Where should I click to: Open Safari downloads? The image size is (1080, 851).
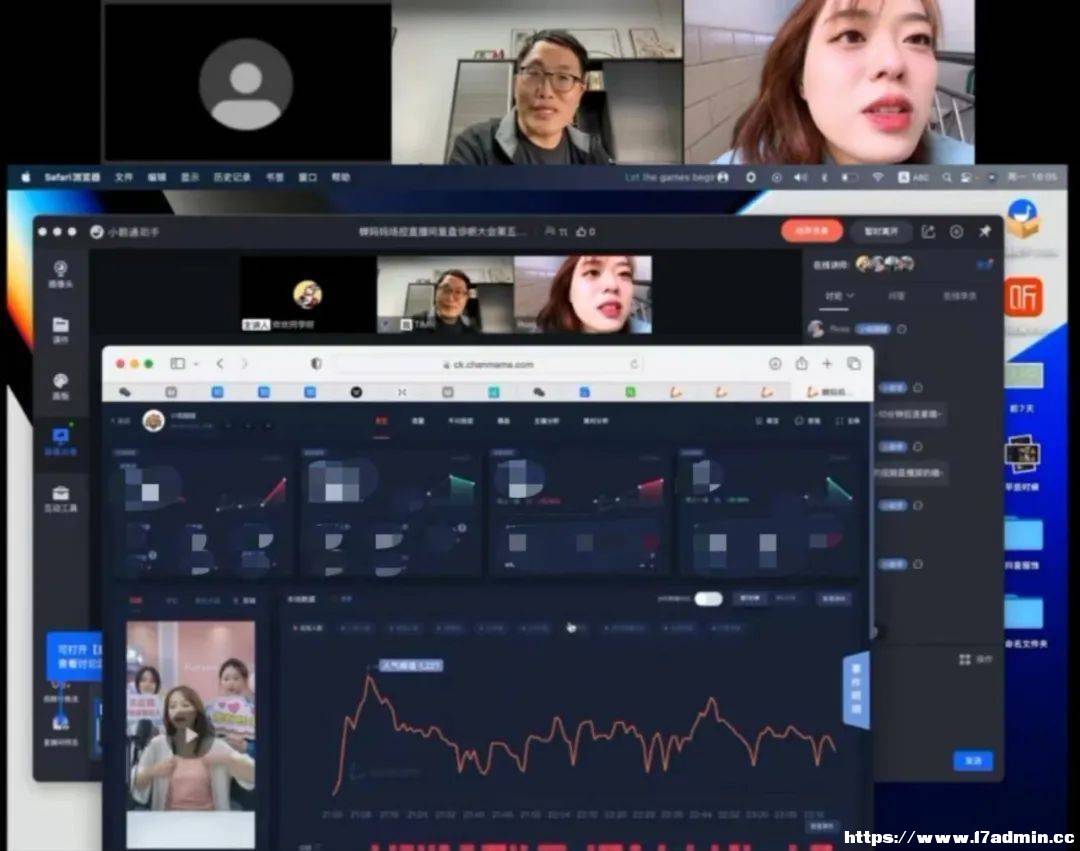coord(775,364)
